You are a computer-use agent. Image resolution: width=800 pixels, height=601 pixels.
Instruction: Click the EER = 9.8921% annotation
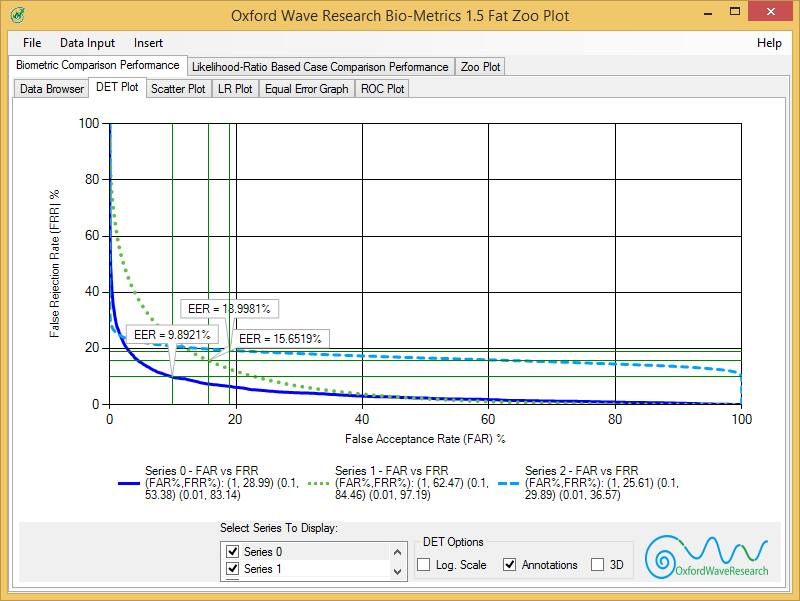[172, 335]
